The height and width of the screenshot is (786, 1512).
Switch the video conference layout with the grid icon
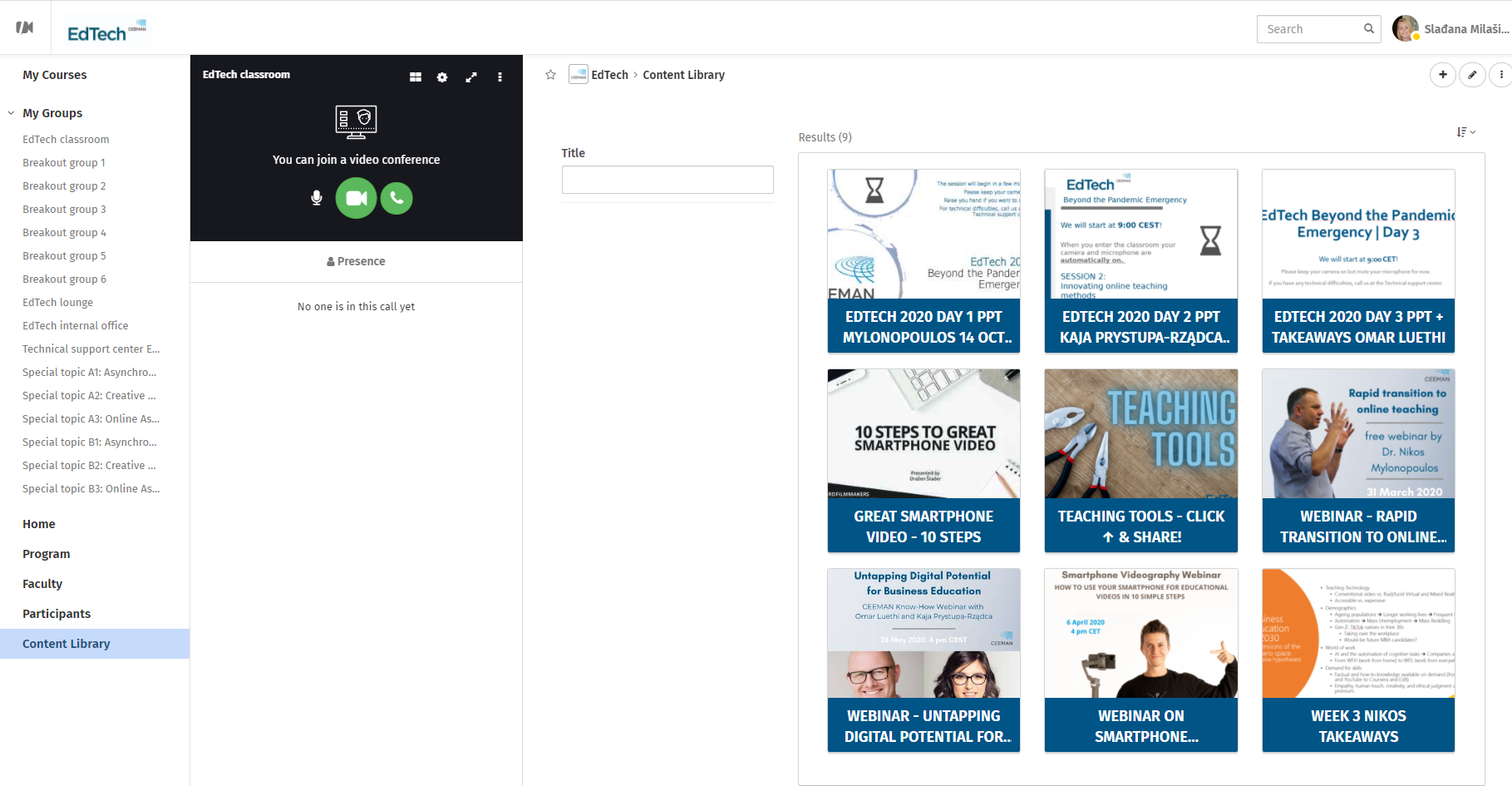416,77
